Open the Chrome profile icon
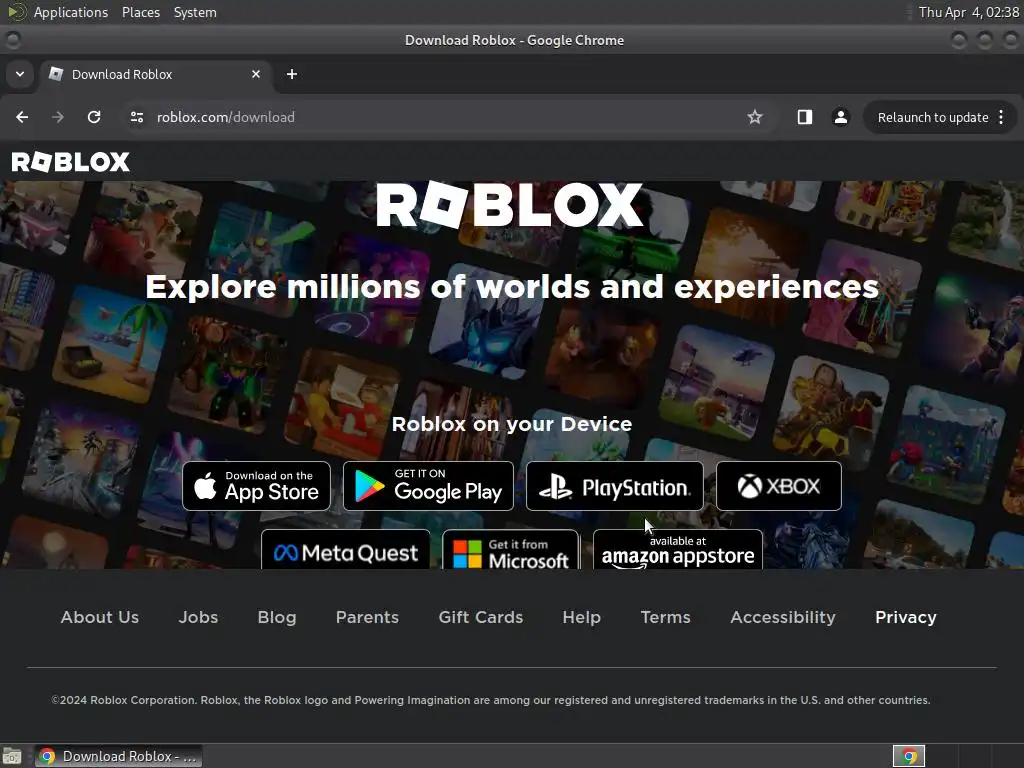1024x768 pixels. (840, 117)
